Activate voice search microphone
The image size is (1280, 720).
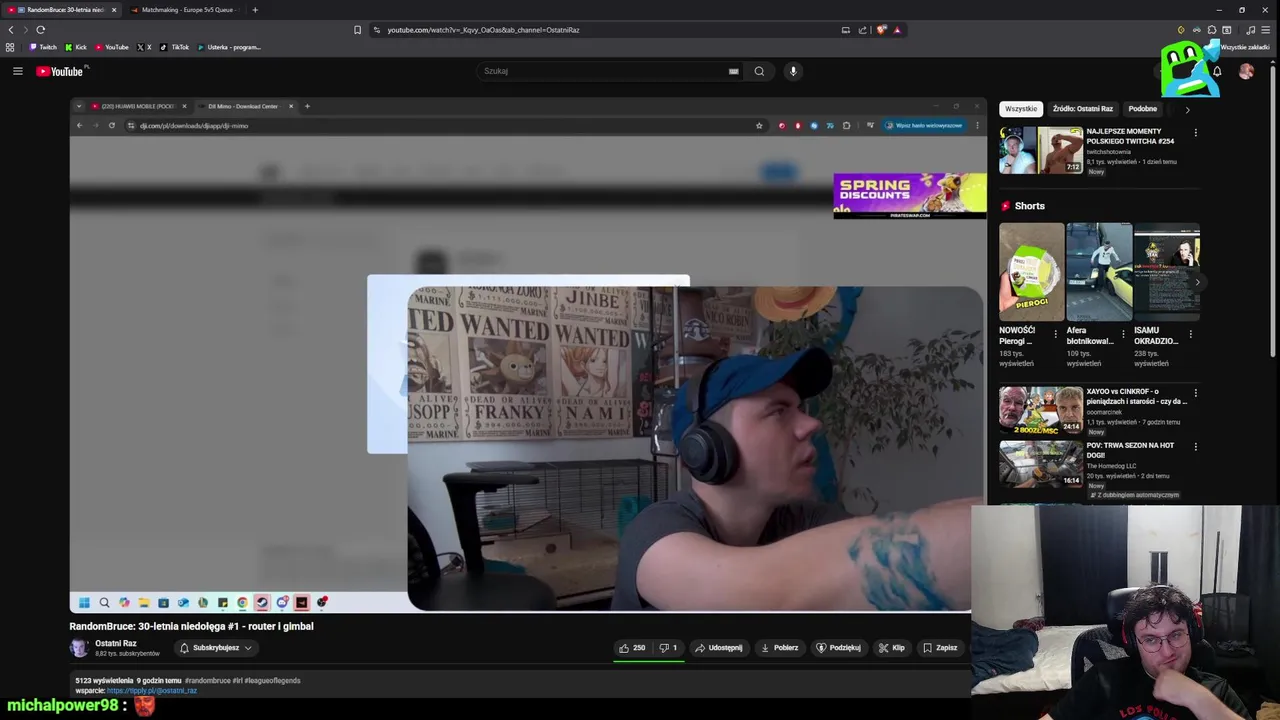[x=793, y=71]
